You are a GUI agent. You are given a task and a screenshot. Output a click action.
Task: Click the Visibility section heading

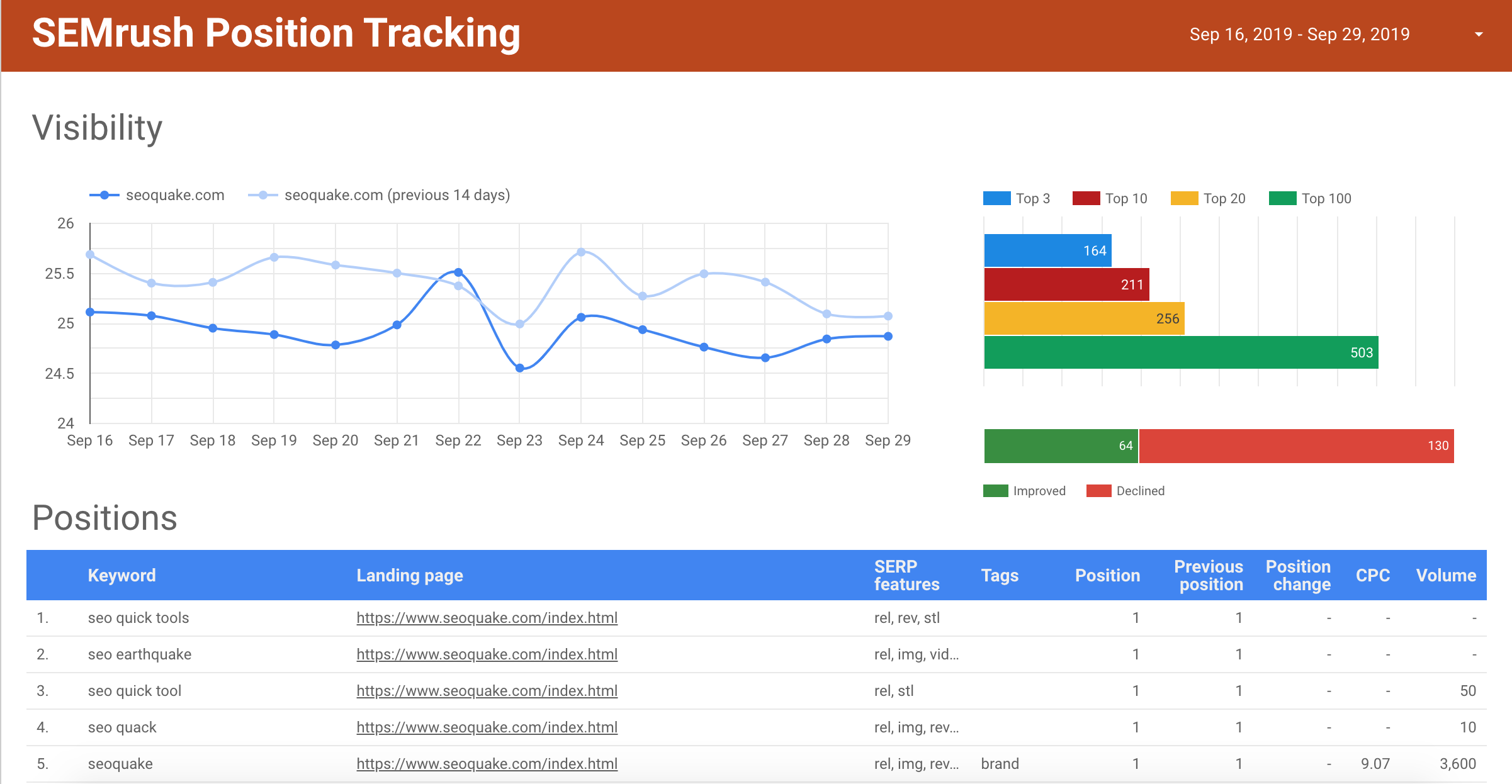coord(98,128)
